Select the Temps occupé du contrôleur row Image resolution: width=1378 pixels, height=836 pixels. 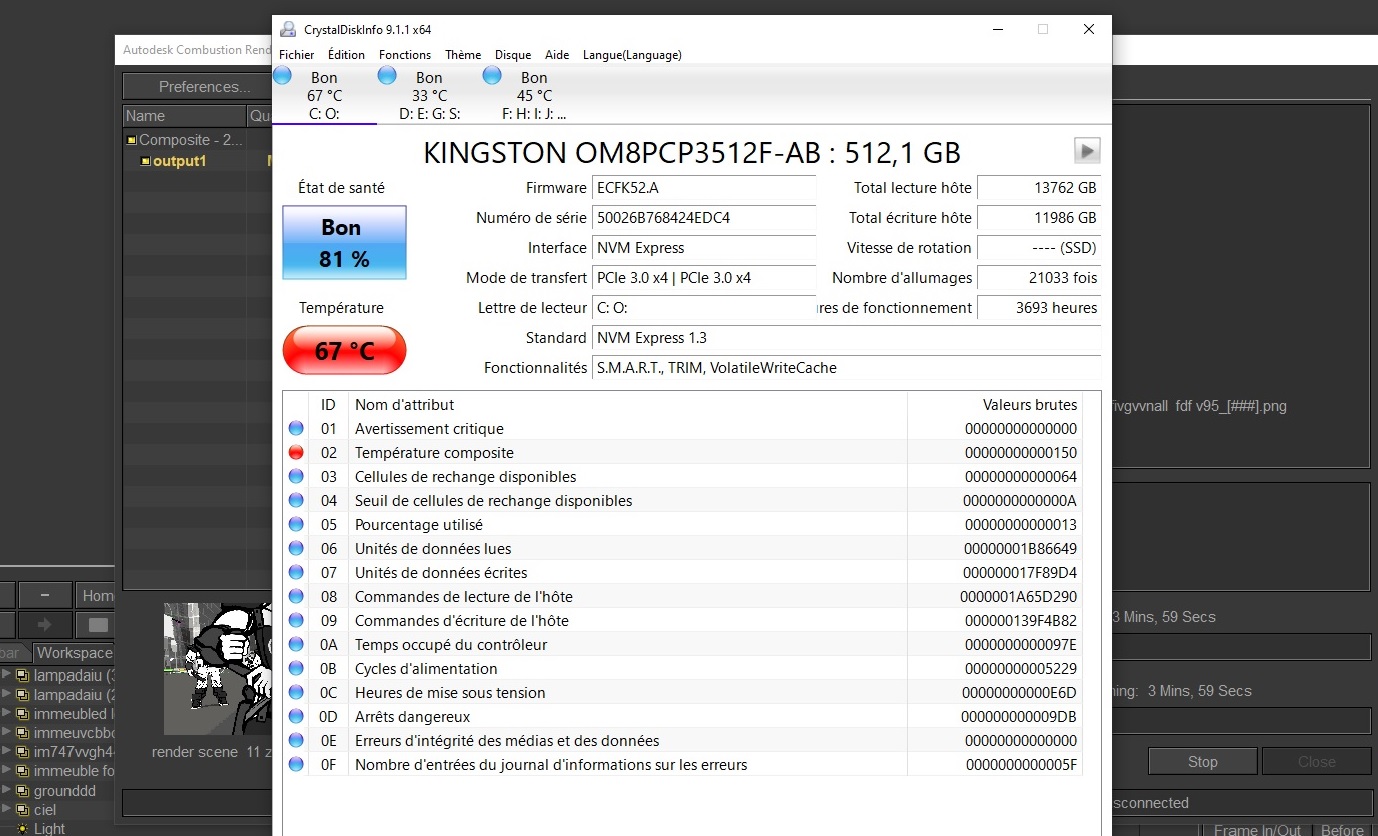tap(683, 644)
